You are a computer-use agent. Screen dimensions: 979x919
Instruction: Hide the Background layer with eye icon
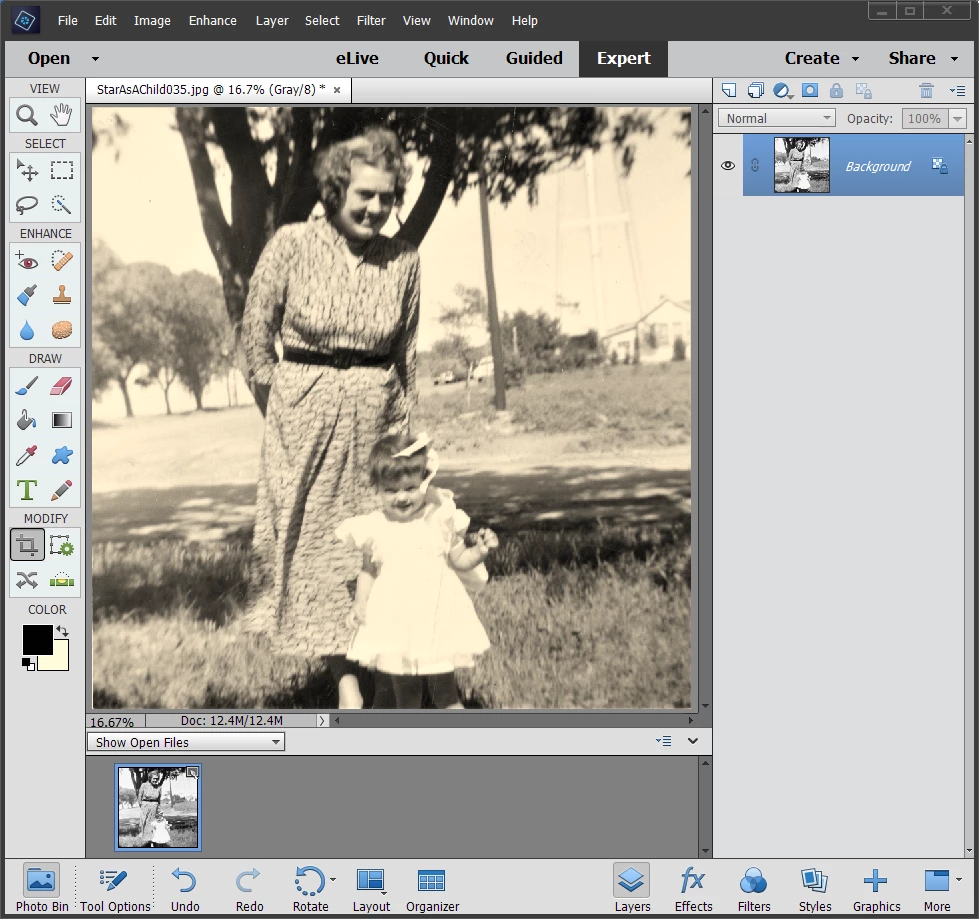pyautogui.click(x=728, y=166)
